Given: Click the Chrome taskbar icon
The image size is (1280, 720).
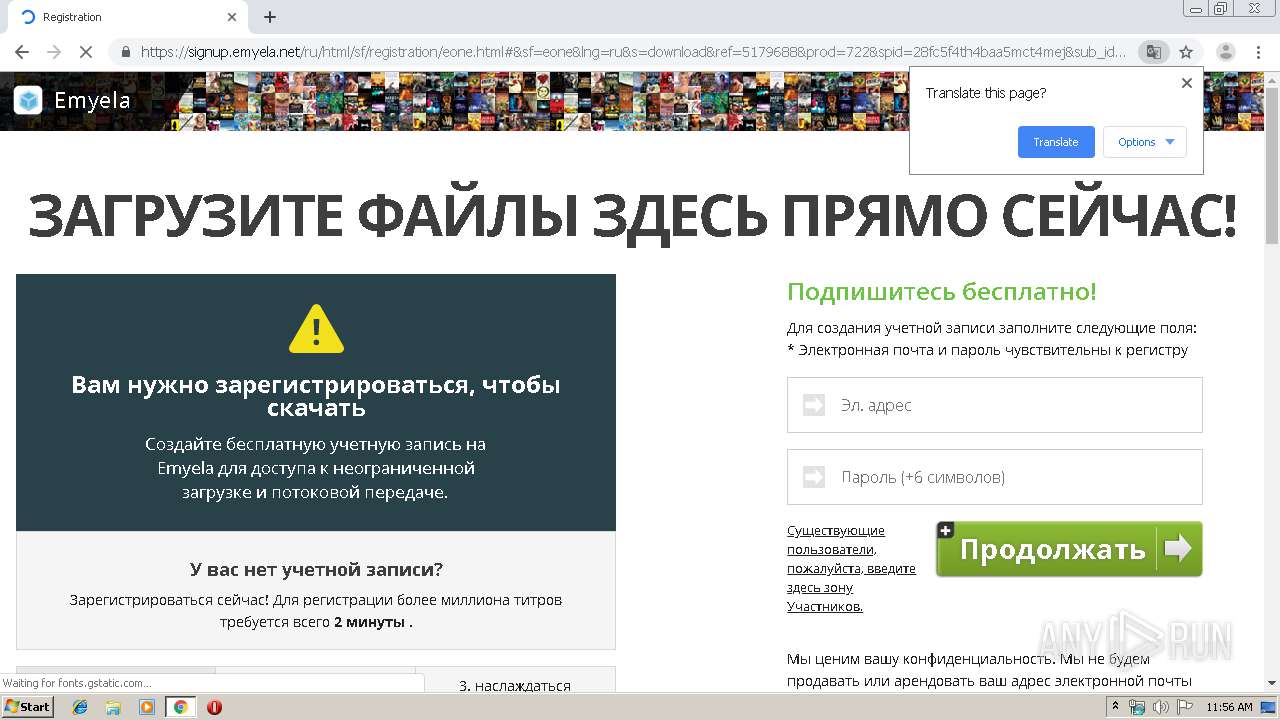Looking at the screenshot, I should [x=181, y=707].
